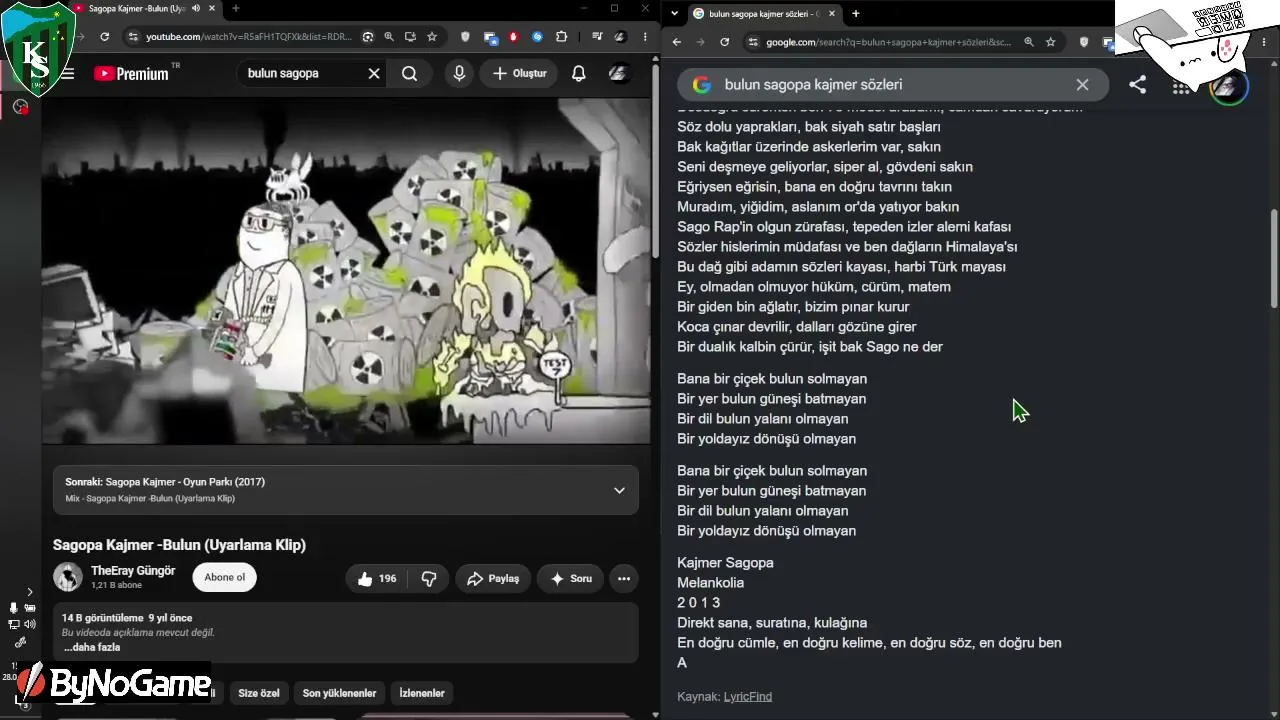This screenshot has height=720, width=1280.
Task: Open new tab in YouTube window
Action: pyautogui.click(x=236, y=9)
